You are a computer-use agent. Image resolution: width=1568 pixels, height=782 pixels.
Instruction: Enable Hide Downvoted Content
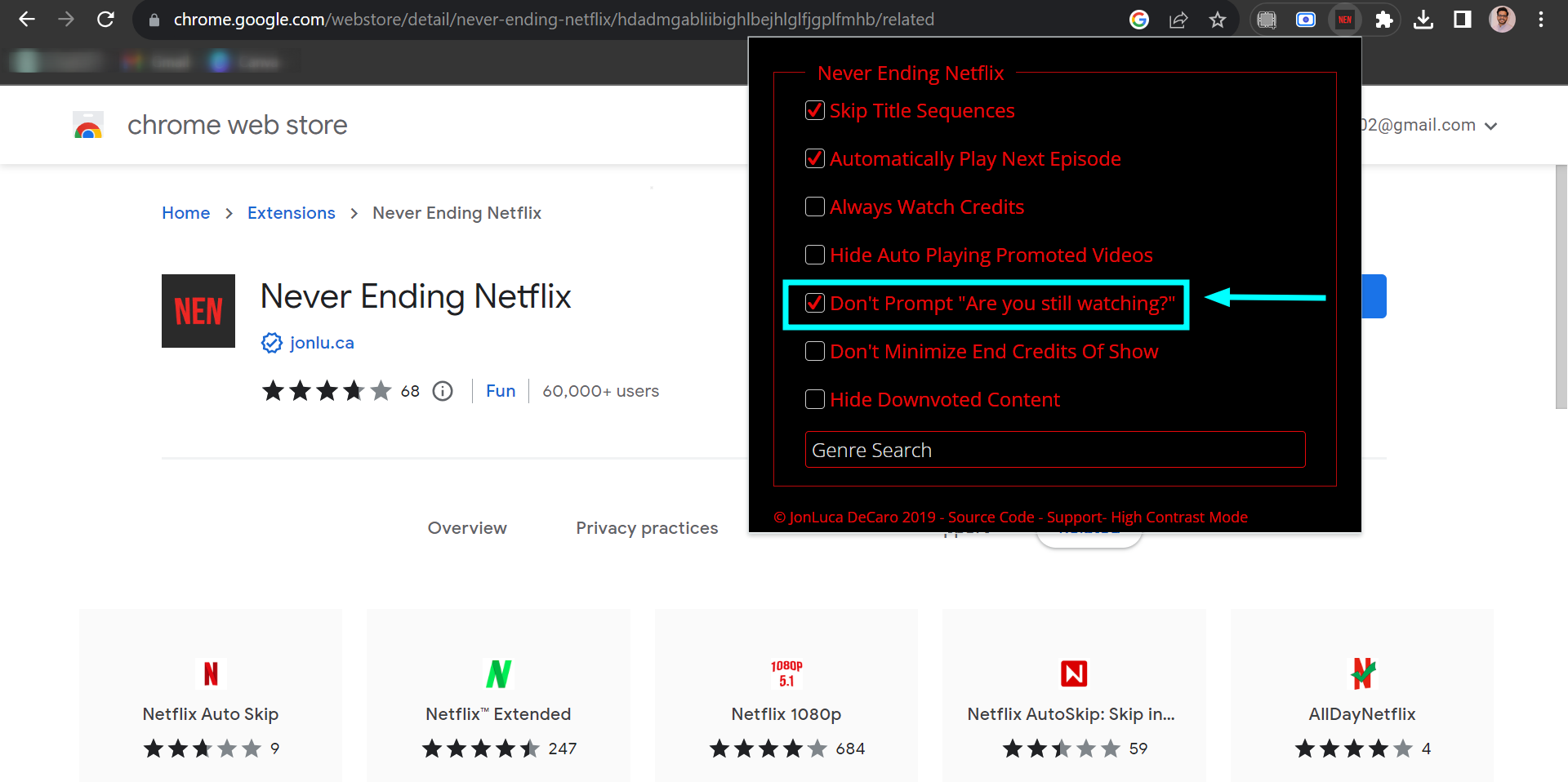[815, 399]
